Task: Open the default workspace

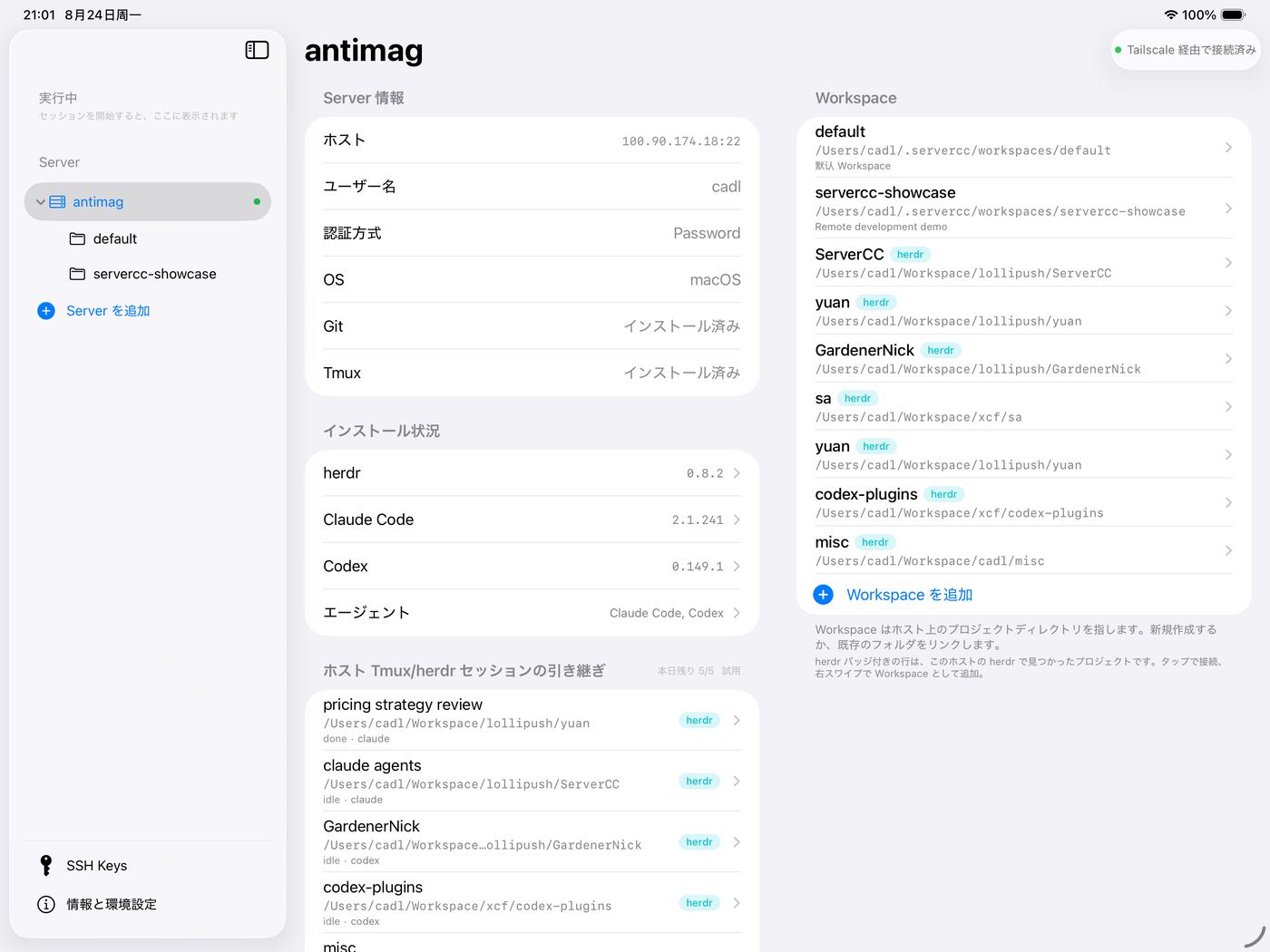Action: (1023, 148)
